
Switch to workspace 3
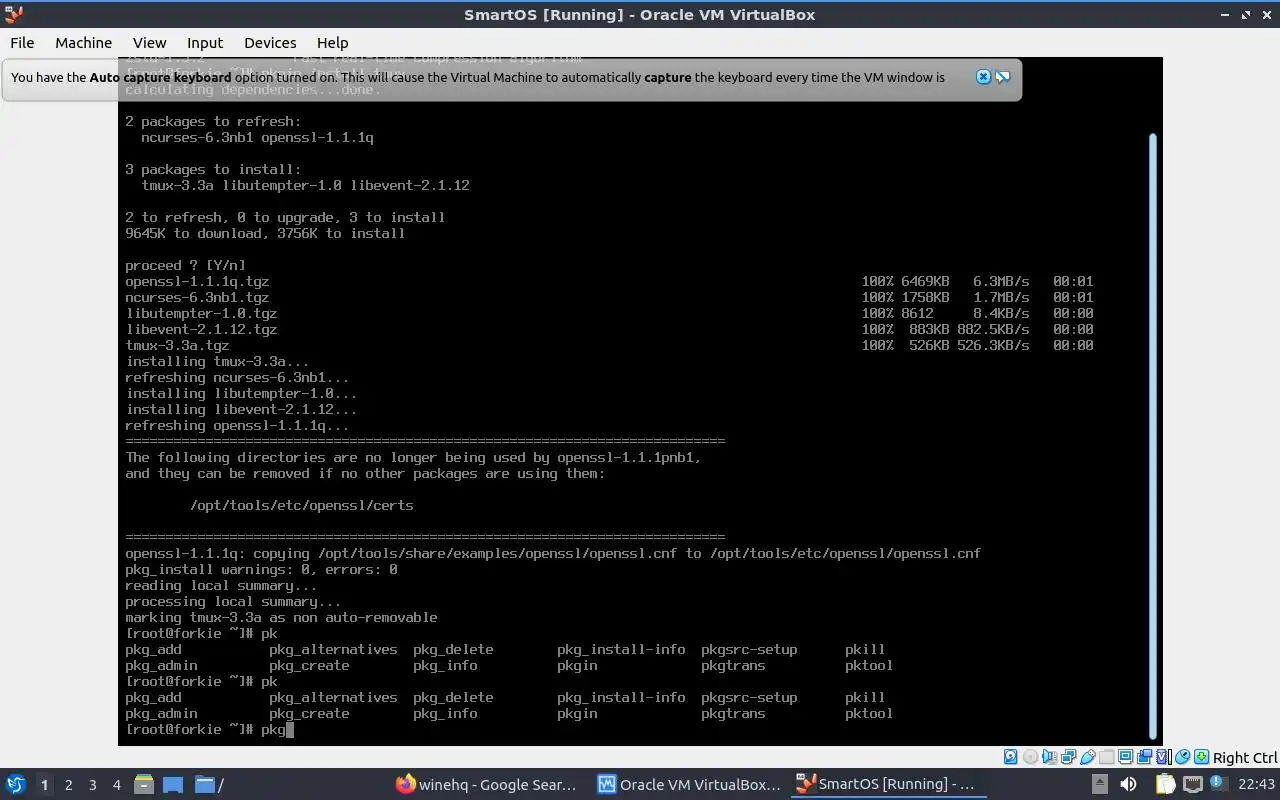[x=92, y=784]
